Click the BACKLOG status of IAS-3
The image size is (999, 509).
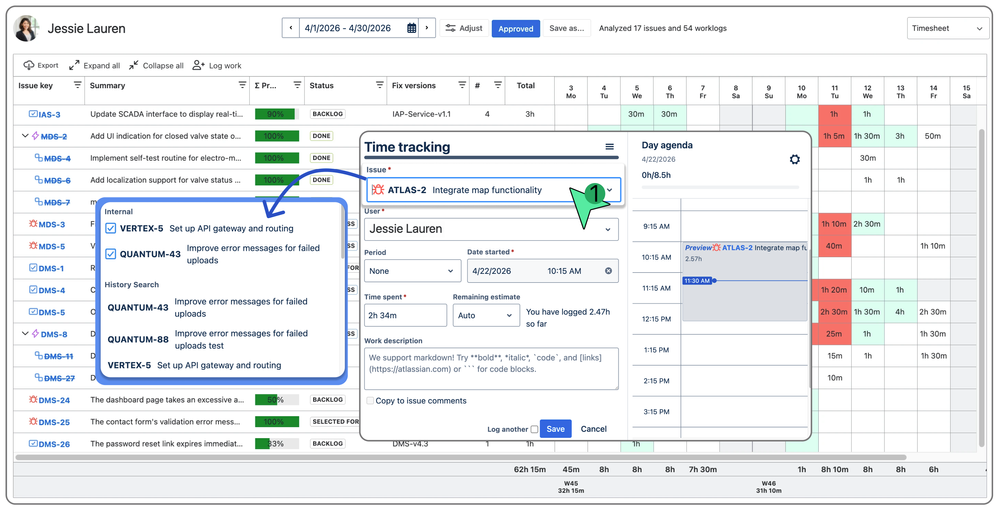pos(327,114)
